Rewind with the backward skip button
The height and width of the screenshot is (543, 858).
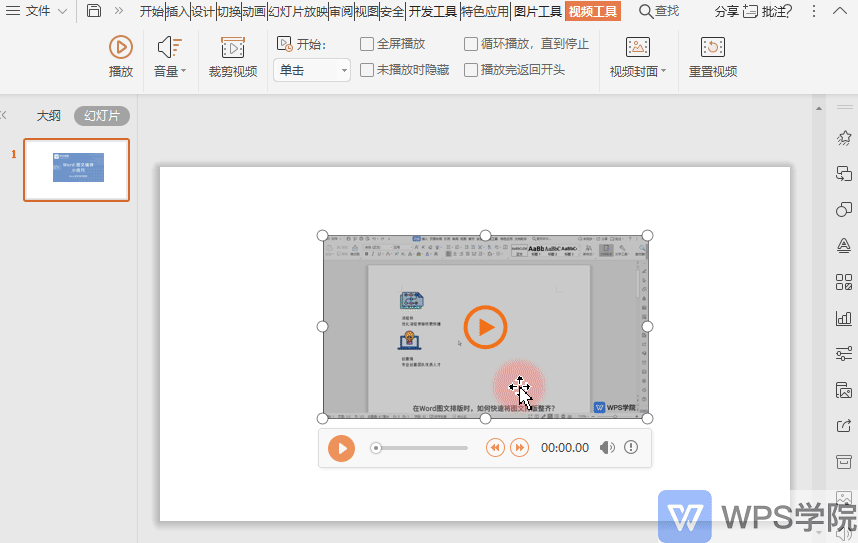tap(495, 448)
